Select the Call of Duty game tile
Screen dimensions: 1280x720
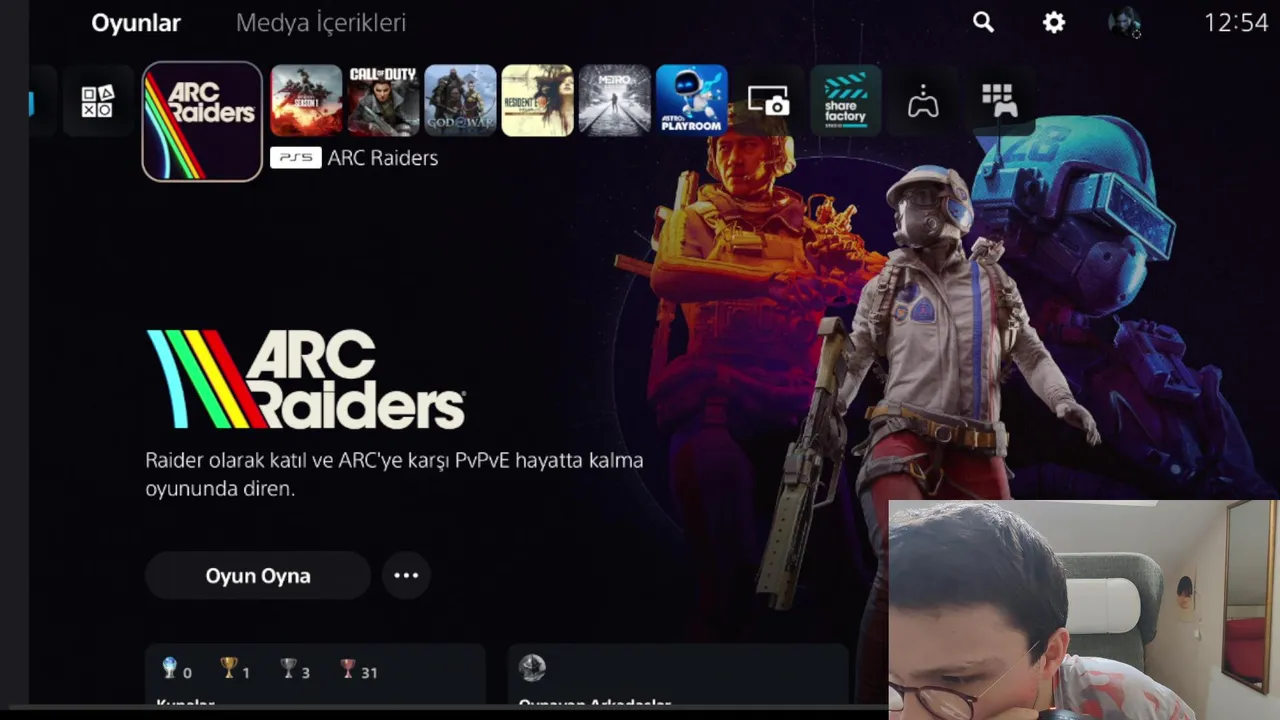[383, 101]
